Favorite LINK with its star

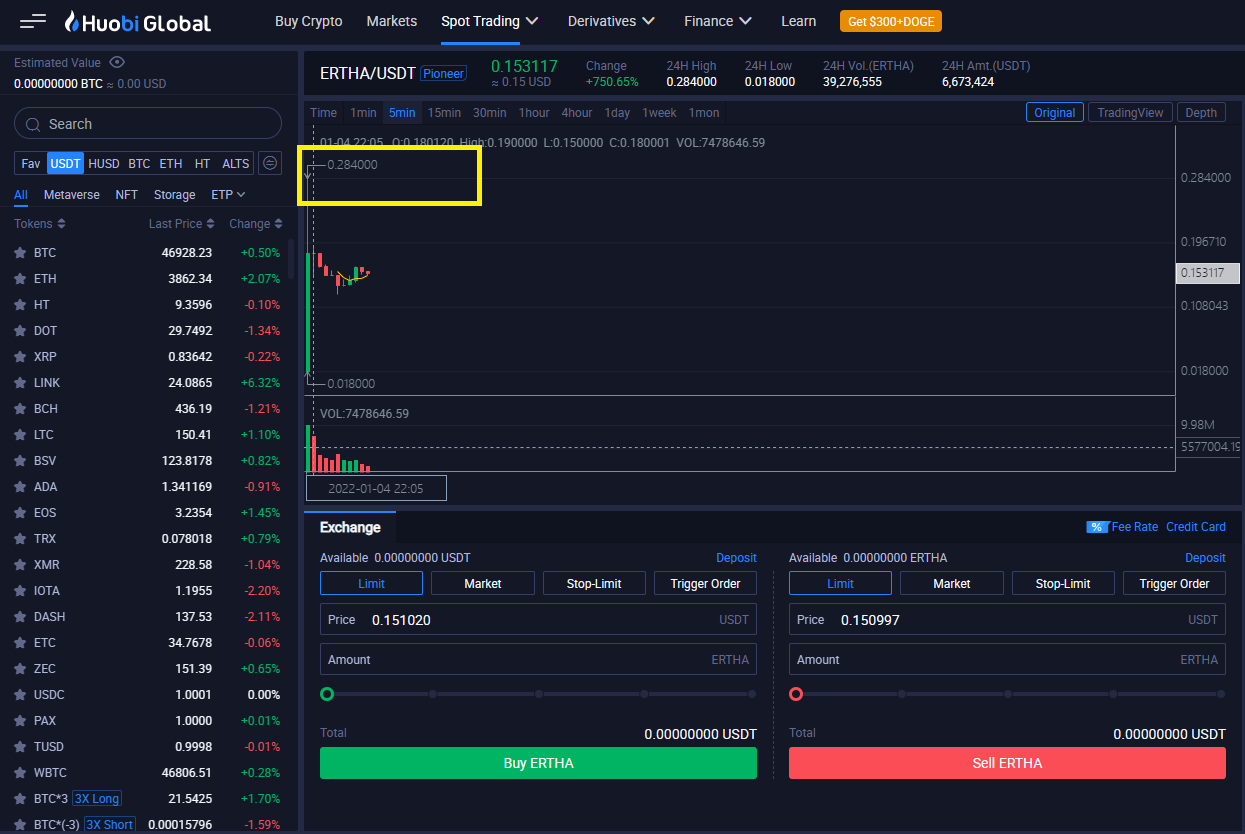20,383
